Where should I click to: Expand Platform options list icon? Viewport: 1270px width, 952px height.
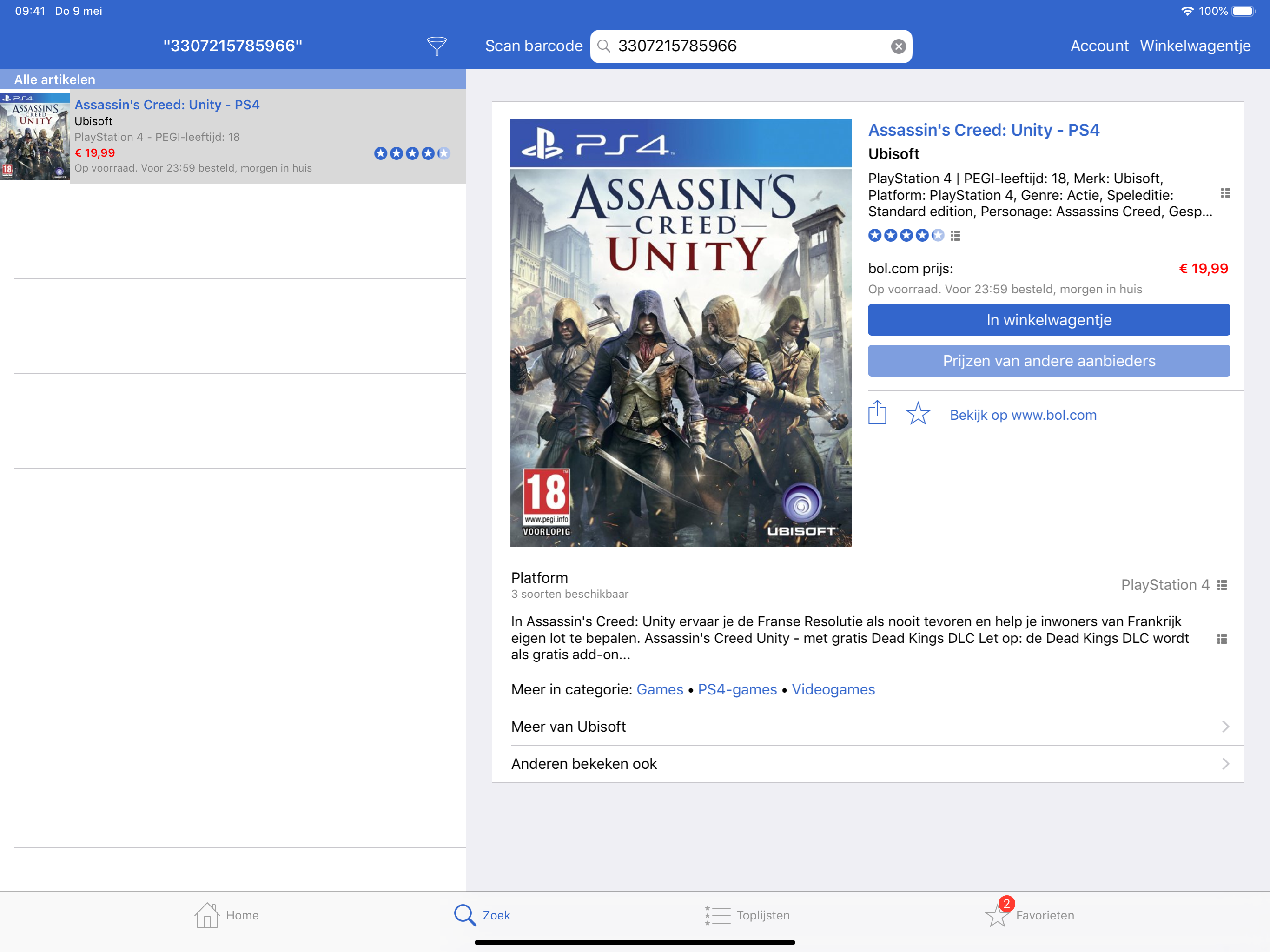pyautogui.click(x=1222, y=585)
